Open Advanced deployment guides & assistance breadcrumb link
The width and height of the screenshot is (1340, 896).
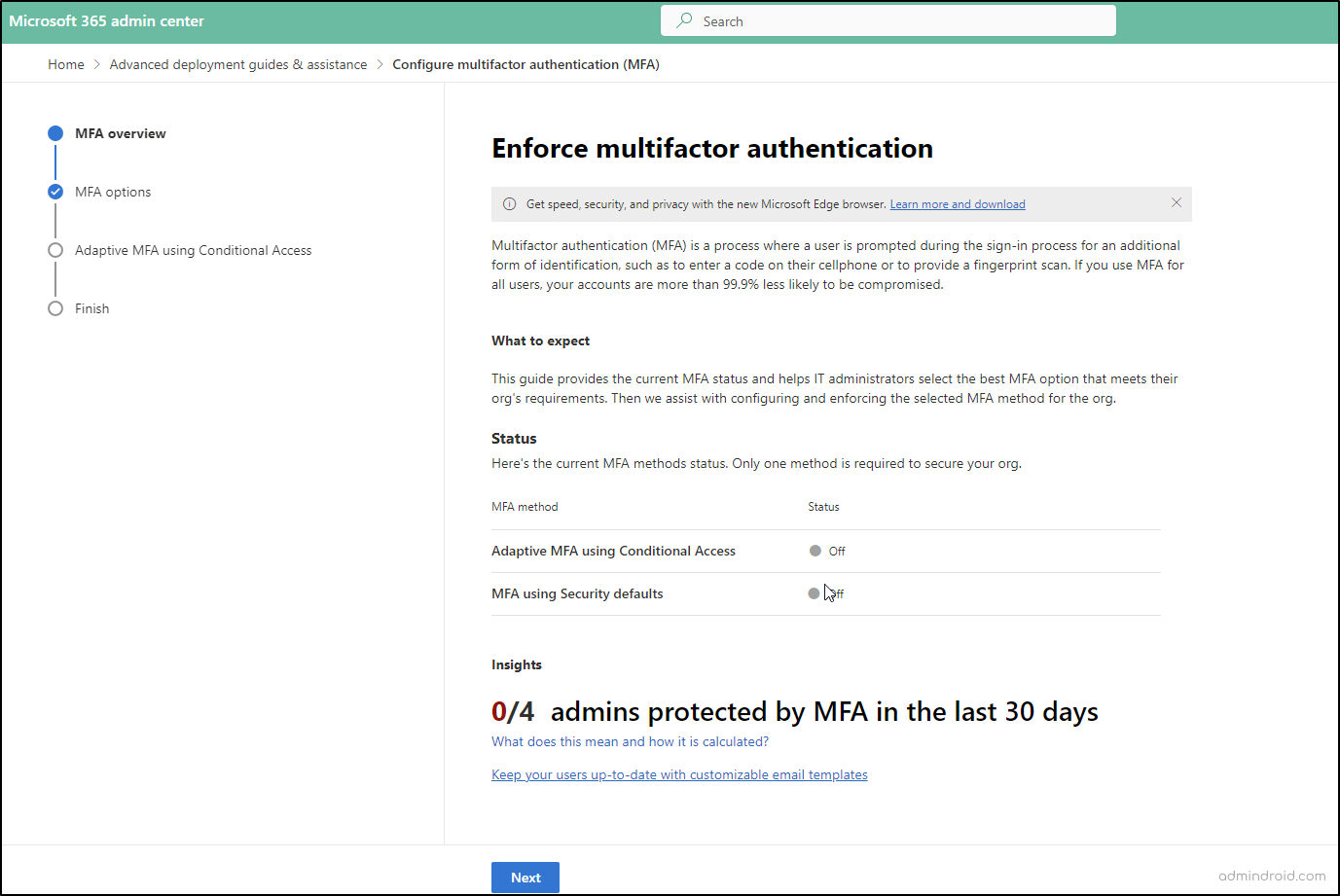tap(237, 63)
